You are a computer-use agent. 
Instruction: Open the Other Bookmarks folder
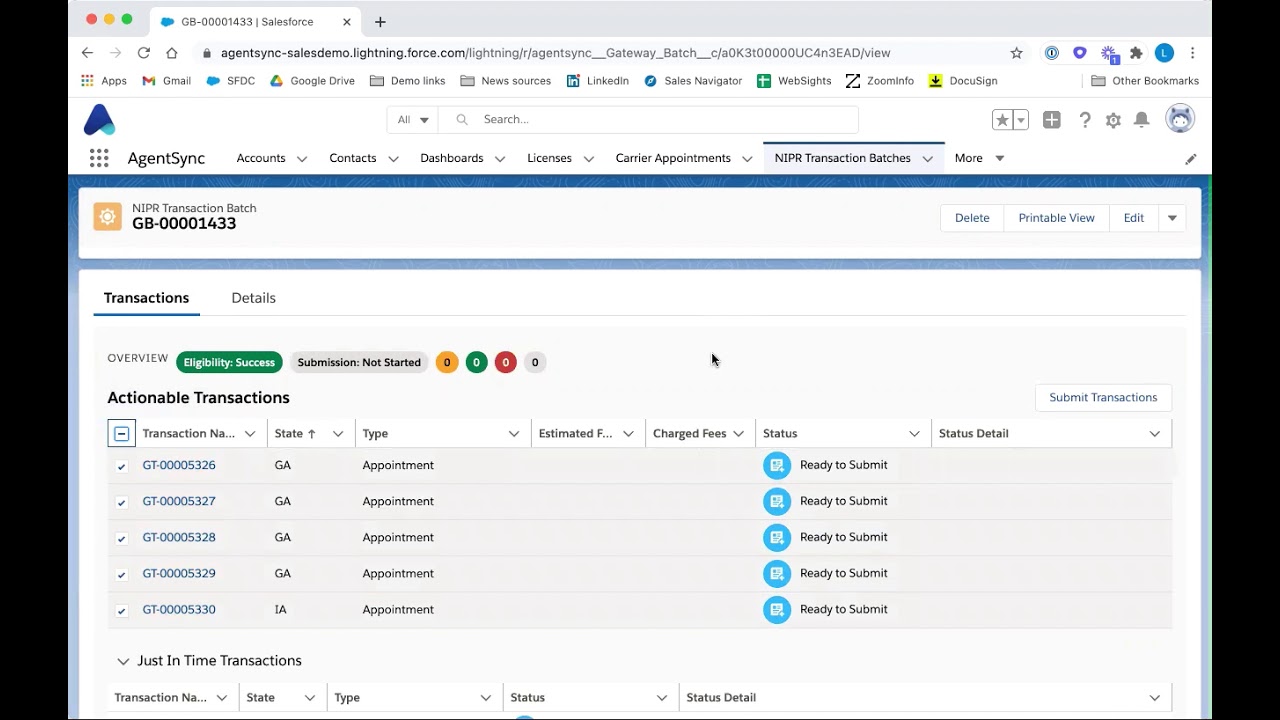tap(1145, 81)
